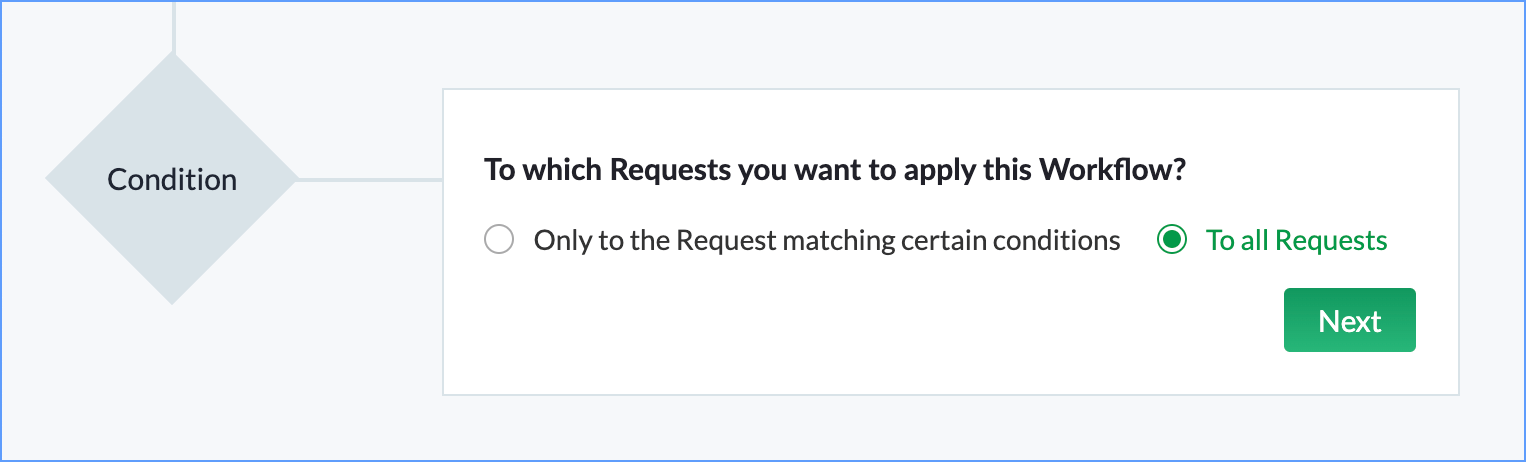Click the green dot inside the selected radio
Viewport: 1526px width, 462px height.
[x=1171, y=240]
